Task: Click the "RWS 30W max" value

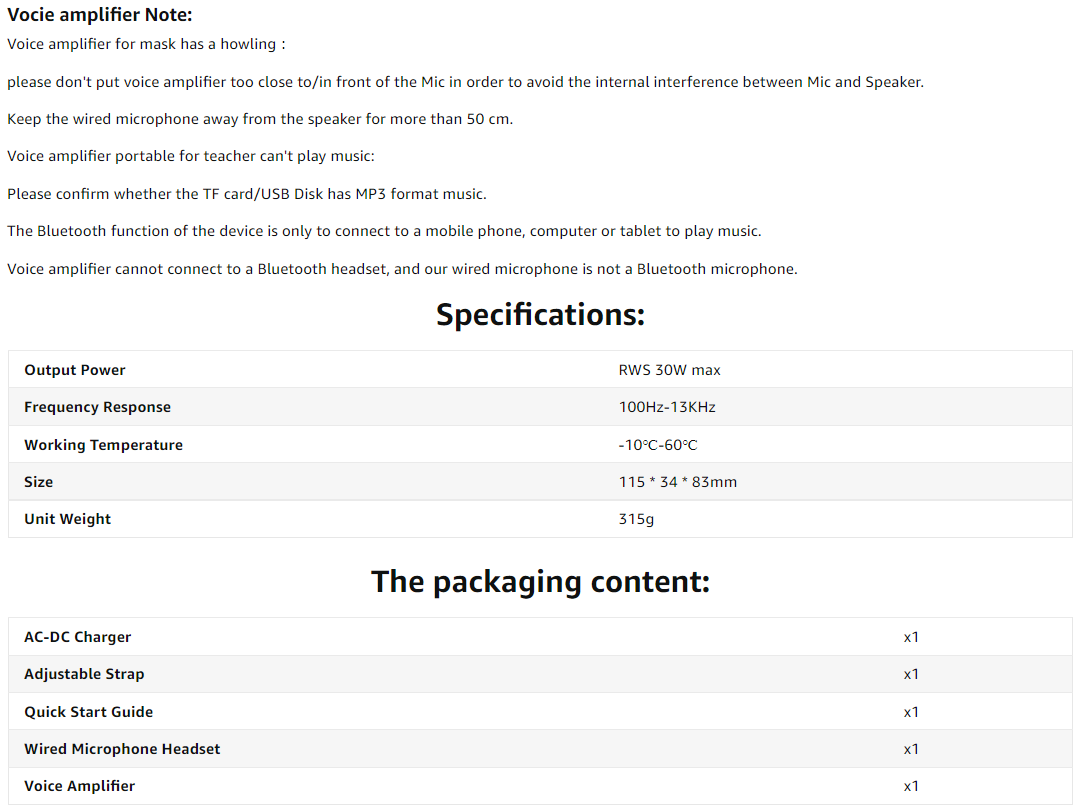Action: [x=669, y=370]
